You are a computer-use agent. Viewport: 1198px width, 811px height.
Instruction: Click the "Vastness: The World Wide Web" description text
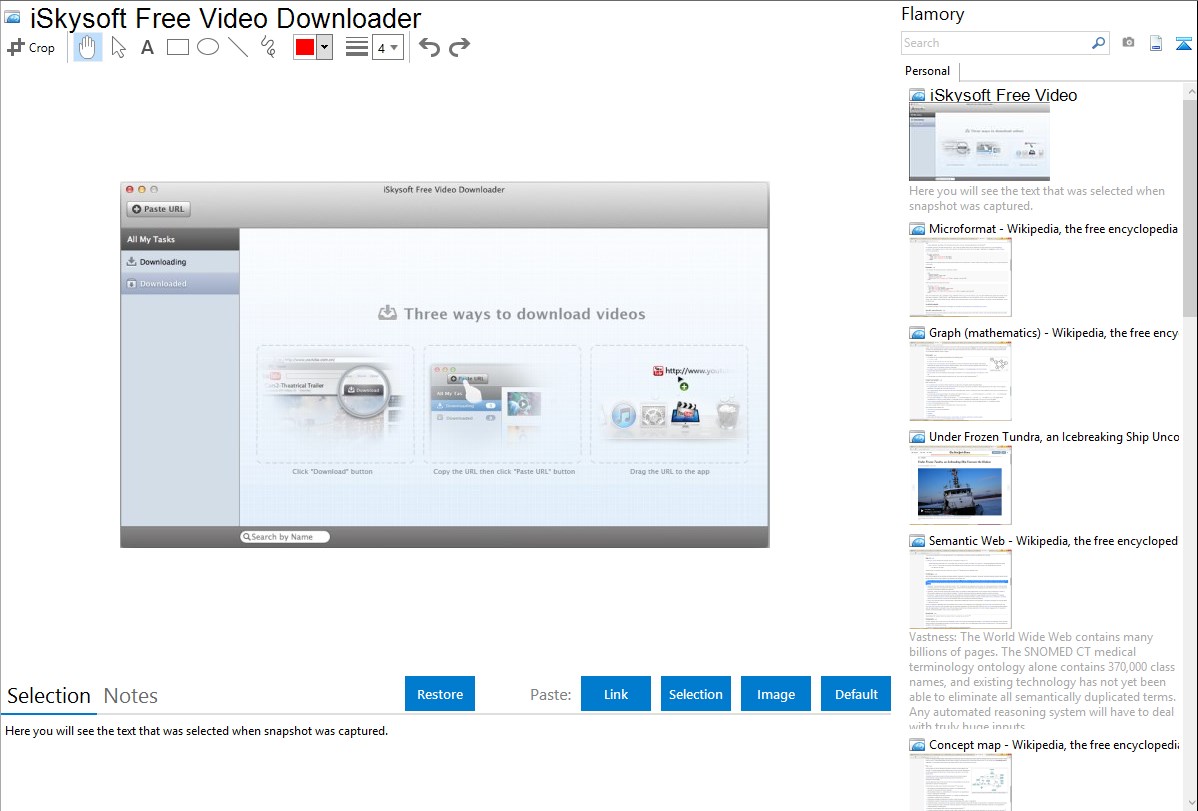click(x=1042, y=681)
